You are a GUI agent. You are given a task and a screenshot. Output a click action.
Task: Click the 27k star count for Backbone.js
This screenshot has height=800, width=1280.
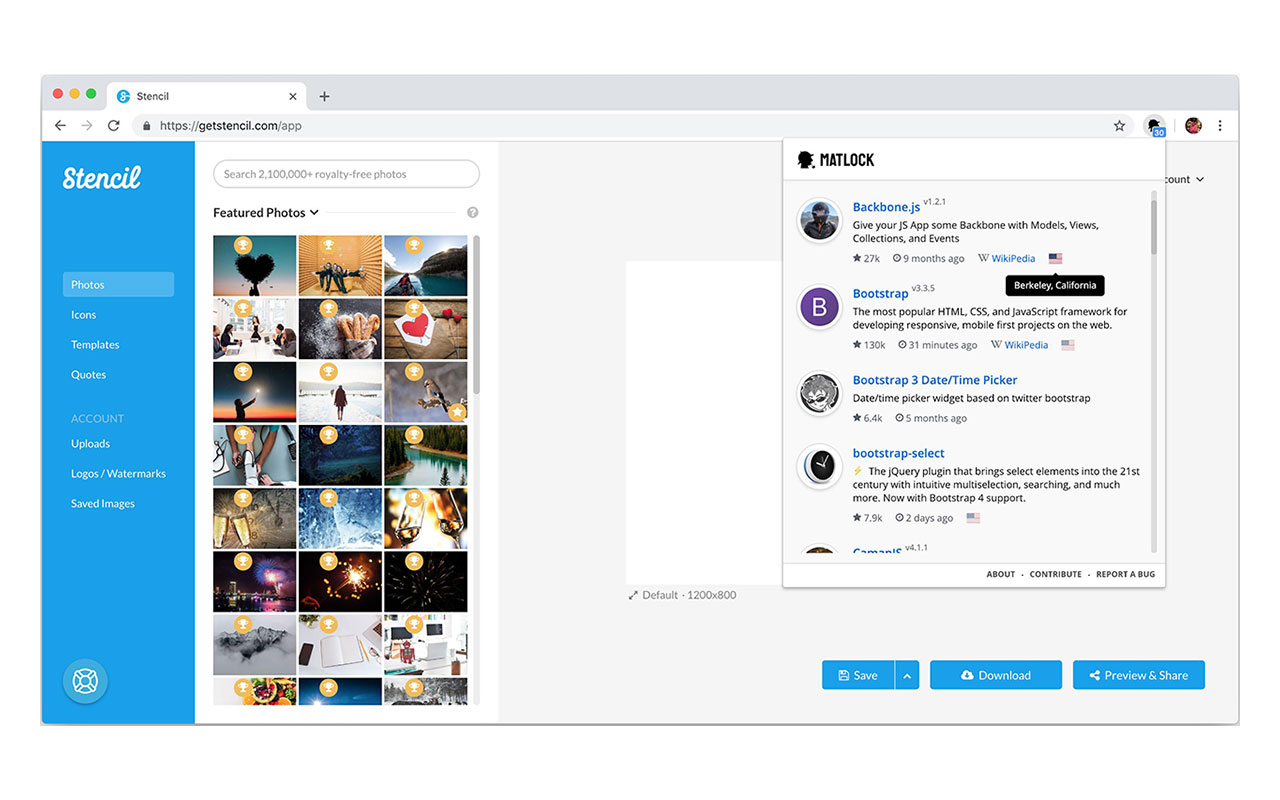(866, 259)
